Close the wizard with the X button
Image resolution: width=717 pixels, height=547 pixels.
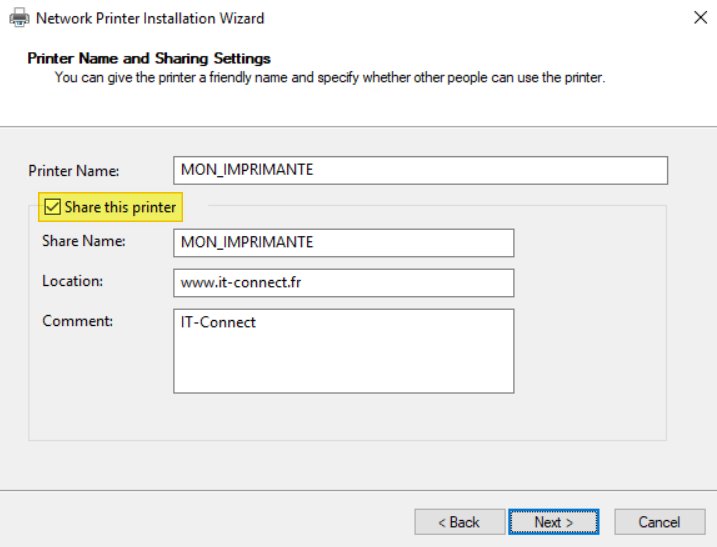[698, 18]
